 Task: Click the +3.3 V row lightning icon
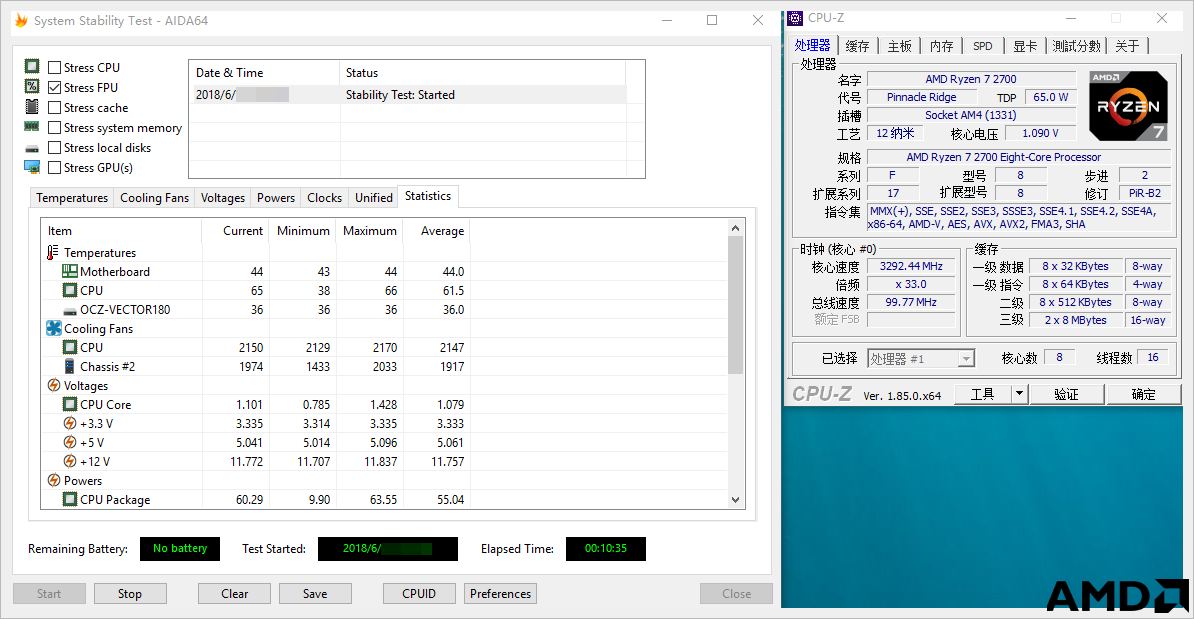70,423
